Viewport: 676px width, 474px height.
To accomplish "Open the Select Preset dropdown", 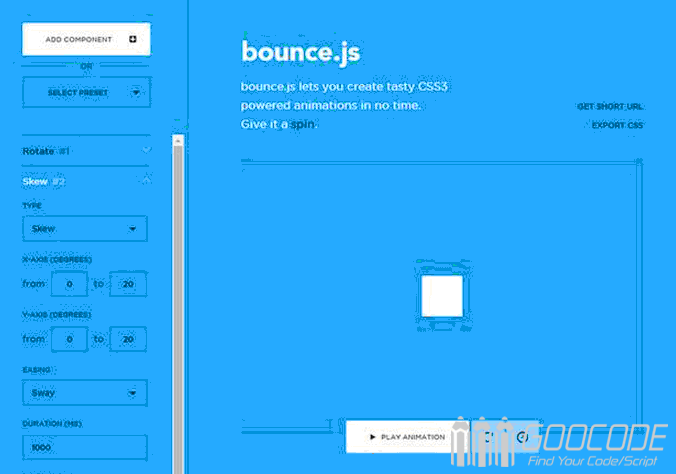I will point(86,92).
